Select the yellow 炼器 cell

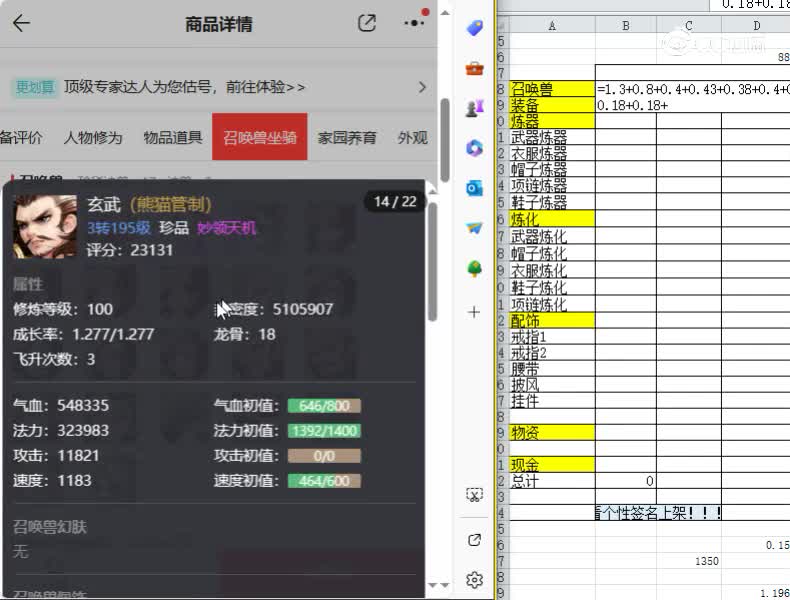tap(552, 121)
